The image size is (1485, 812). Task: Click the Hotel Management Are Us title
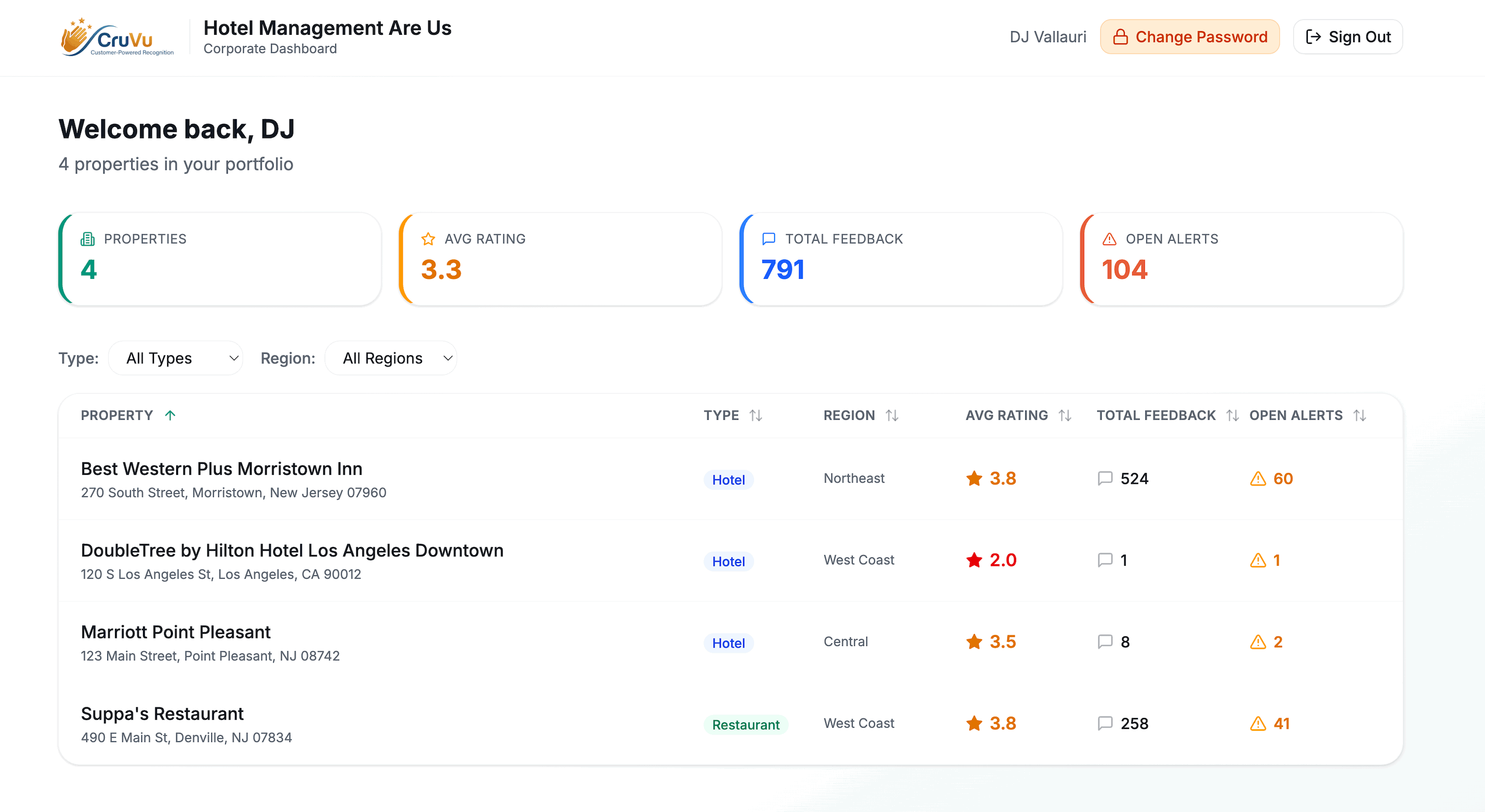coord(327,27)
